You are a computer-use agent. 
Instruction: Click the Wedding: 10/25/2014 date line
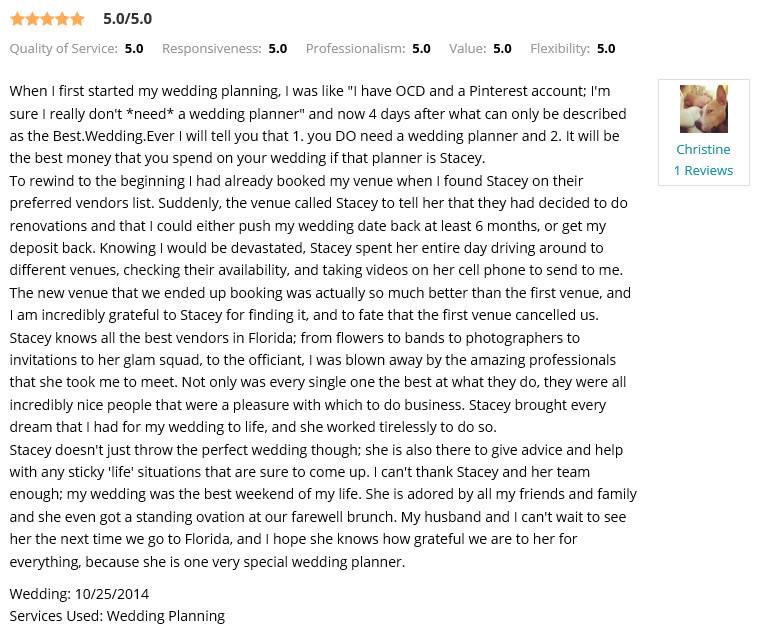pos(79,594)
